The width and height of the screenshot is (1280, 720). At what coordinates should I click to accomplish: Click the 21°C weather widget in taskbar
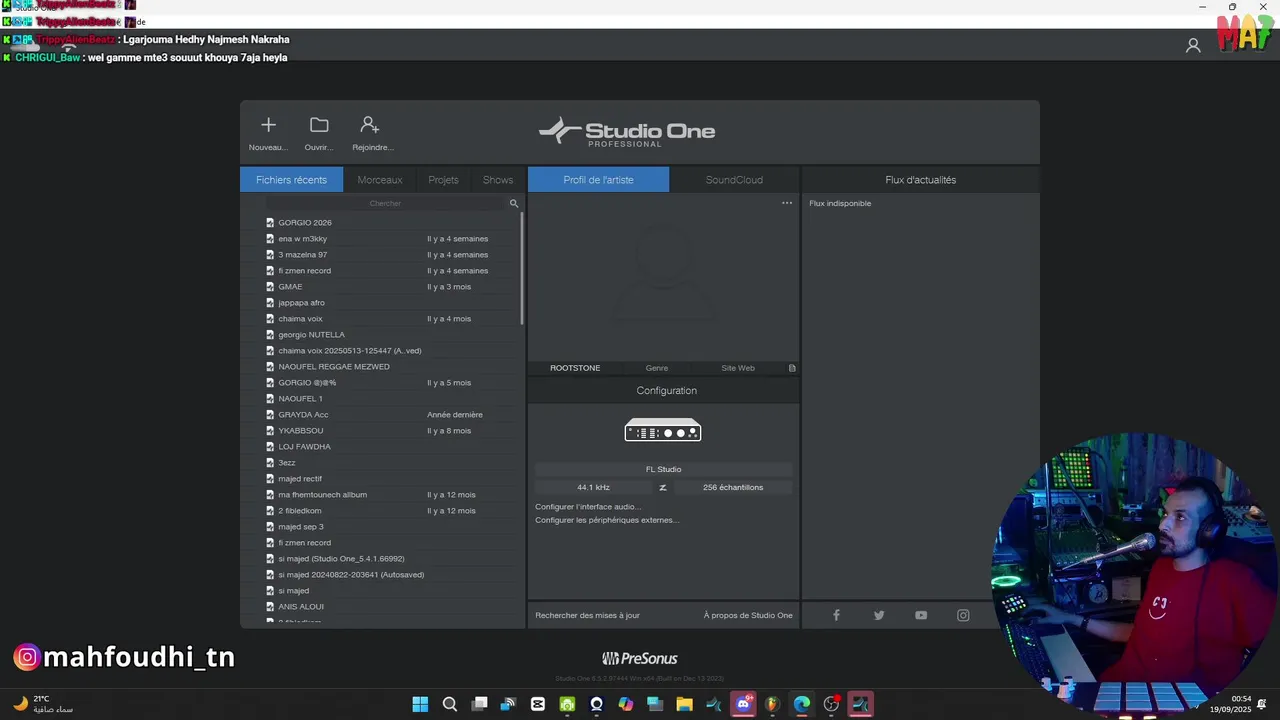tap(42, 704)
